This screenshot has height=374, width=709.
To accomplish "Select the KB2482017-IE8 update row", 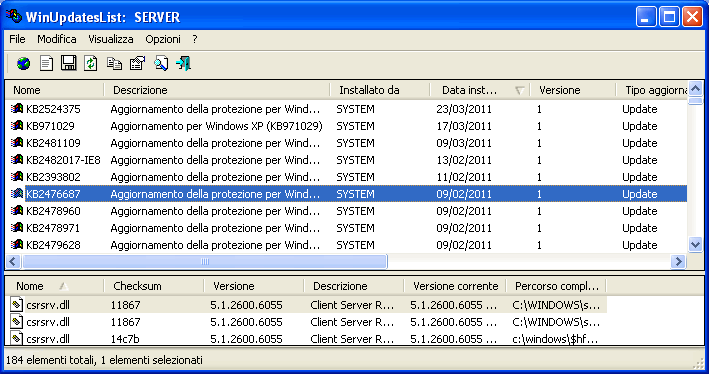I will [x=346, y=160].
